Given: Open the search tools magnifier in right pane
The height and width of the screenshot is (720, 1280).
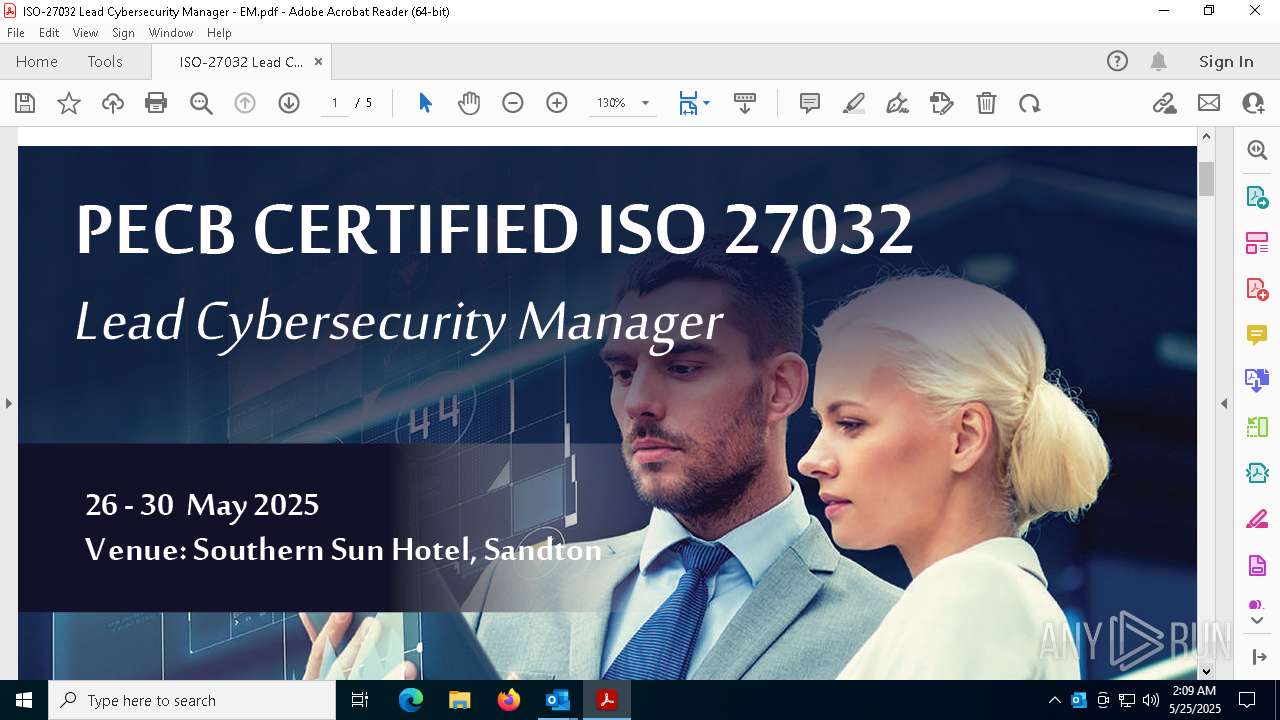Looking at the screenshot, I should 1257,150.
